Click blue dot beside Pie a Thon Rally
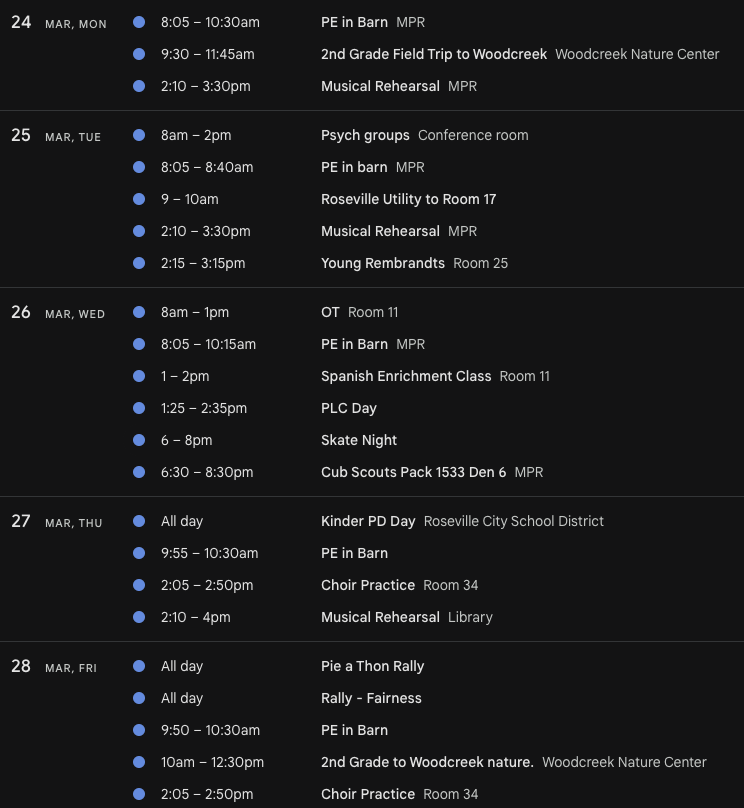 (x=139, y=666)
